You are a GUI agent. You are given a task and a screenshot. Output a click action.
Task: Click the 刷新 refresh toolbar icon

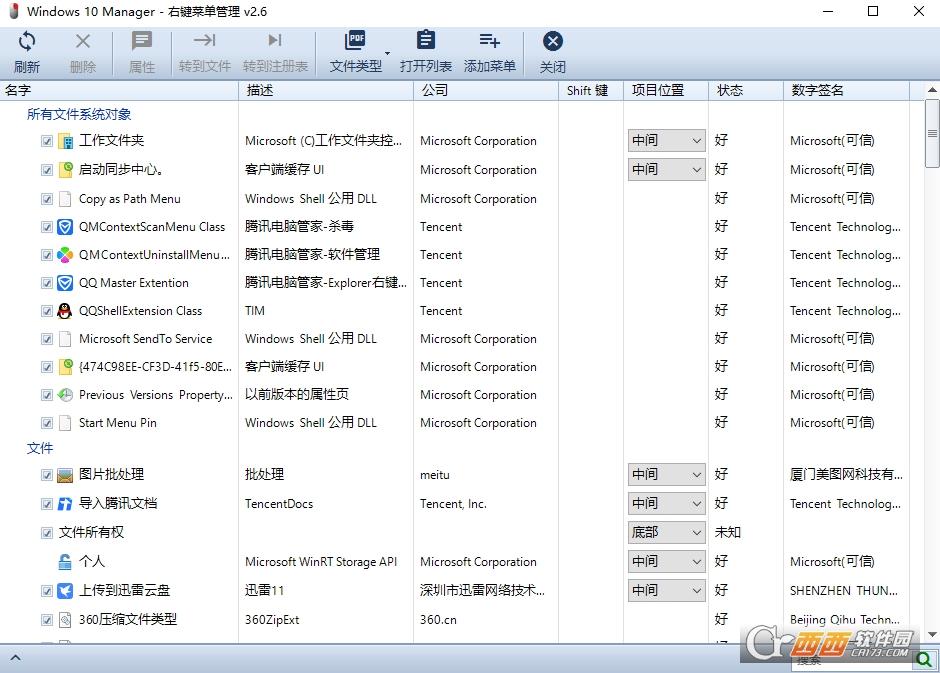(x=26, y=41)
